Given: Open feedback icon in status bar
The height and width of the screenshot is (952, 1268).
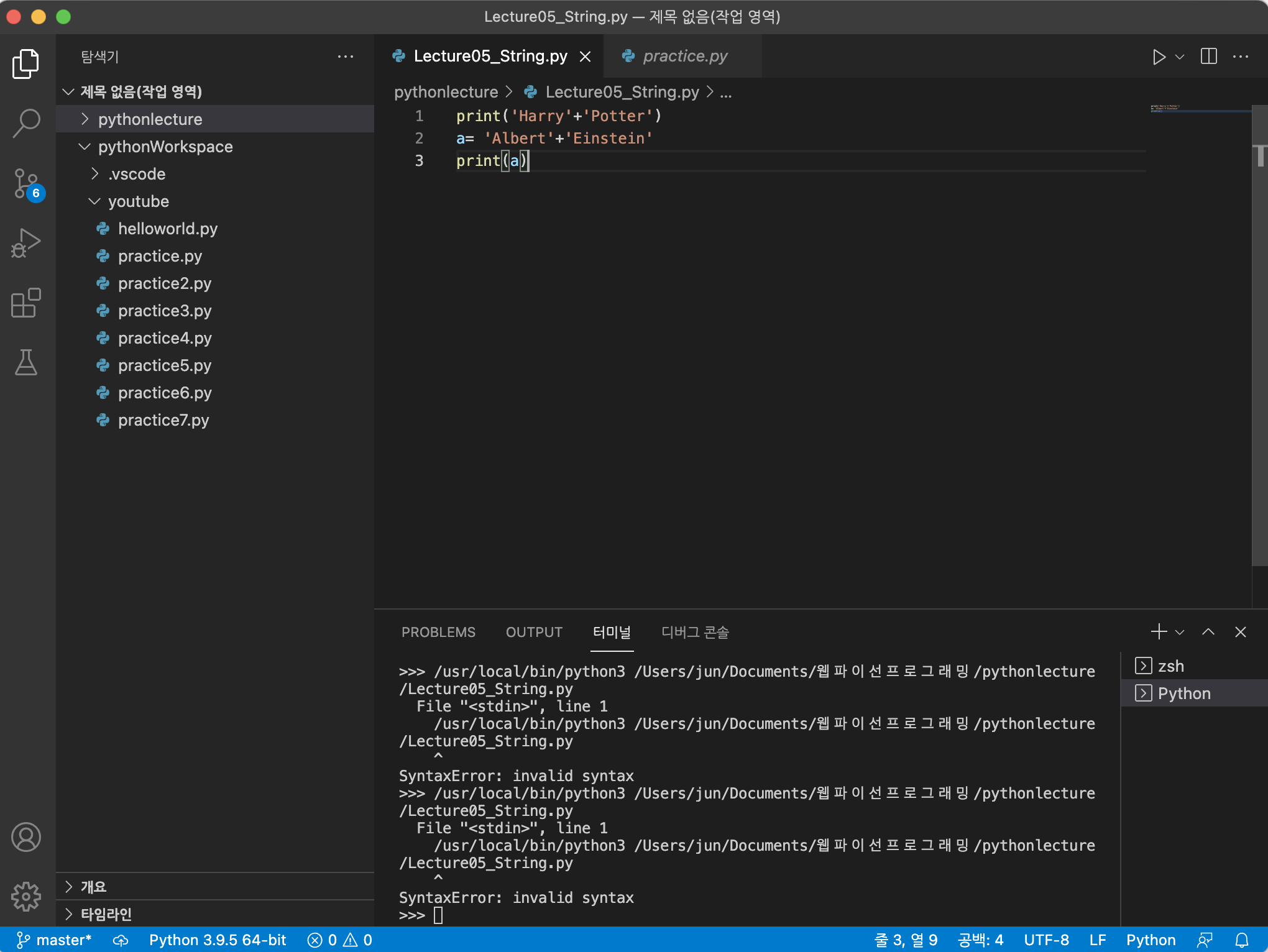Looking at the screenshot, I should [1205, 940].
